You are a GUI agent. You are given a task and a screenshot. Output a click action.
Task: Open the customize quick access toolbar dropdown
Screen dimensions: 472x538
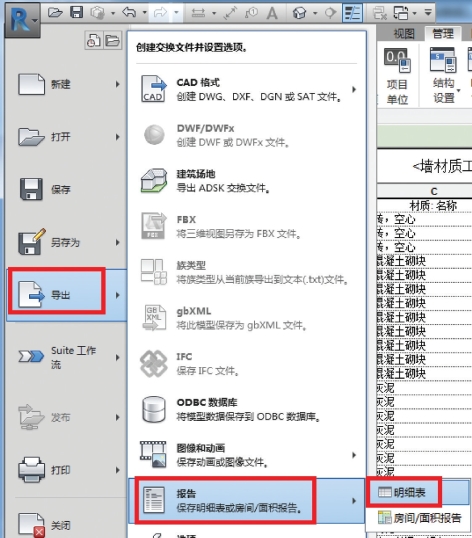pos(428,13)
